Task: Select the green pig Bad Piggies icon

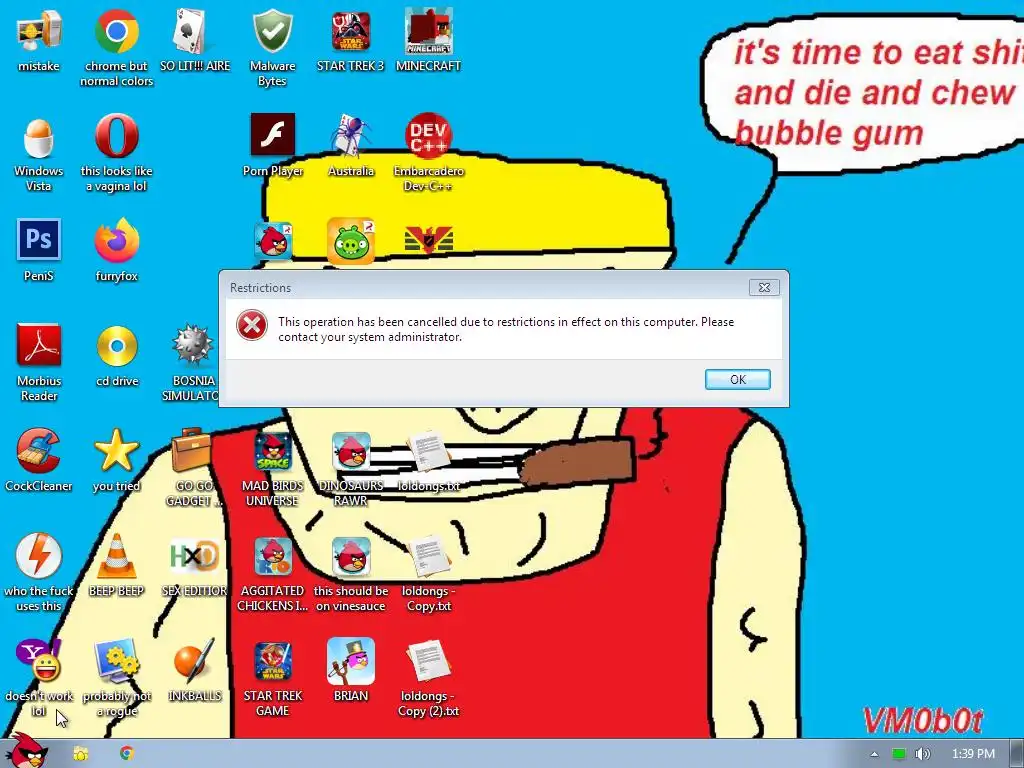Action: (351, 242)
